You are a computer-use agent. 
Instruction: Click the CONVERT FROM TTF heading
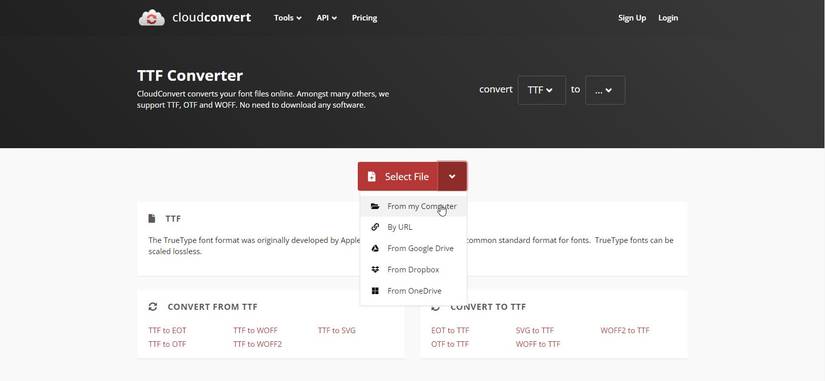(x=213, y=307)
